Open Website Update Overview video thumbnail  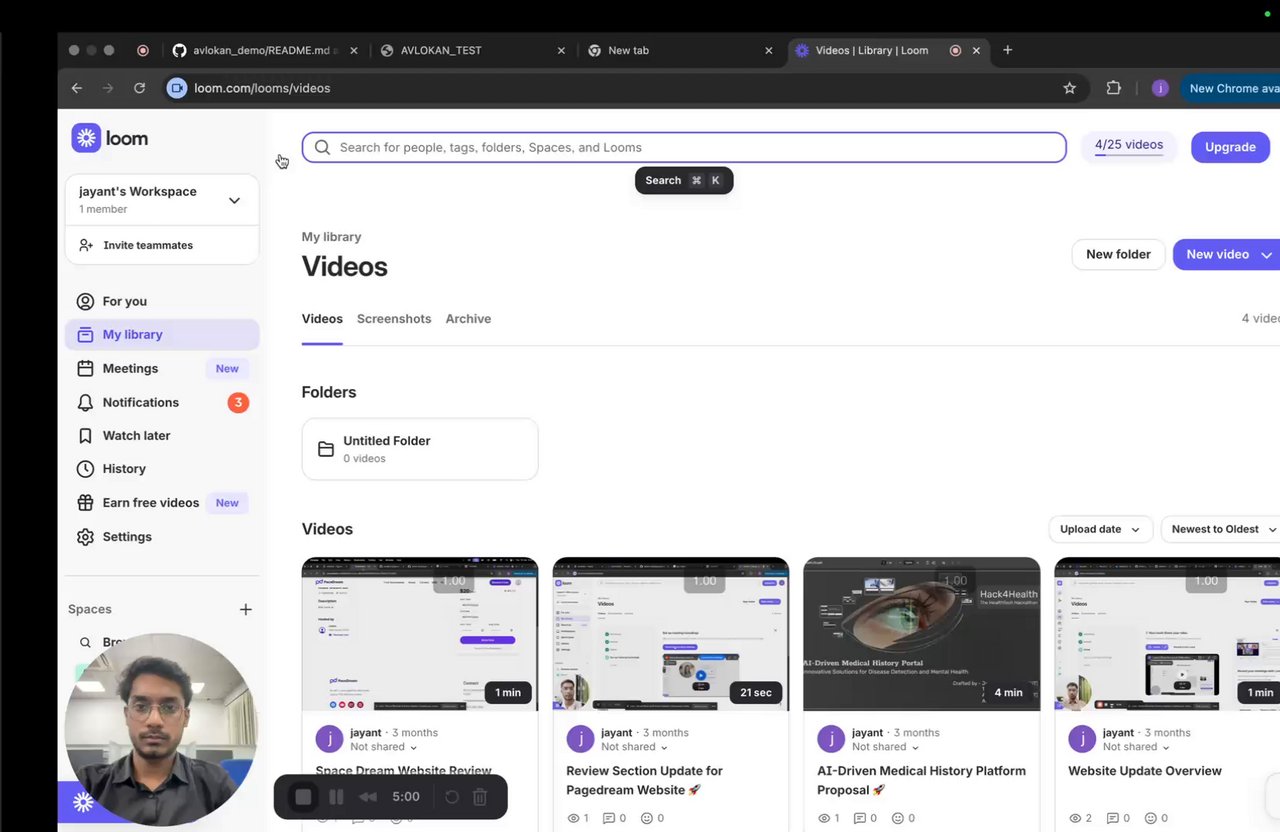pyautogui.click(x=1167, y=634)
